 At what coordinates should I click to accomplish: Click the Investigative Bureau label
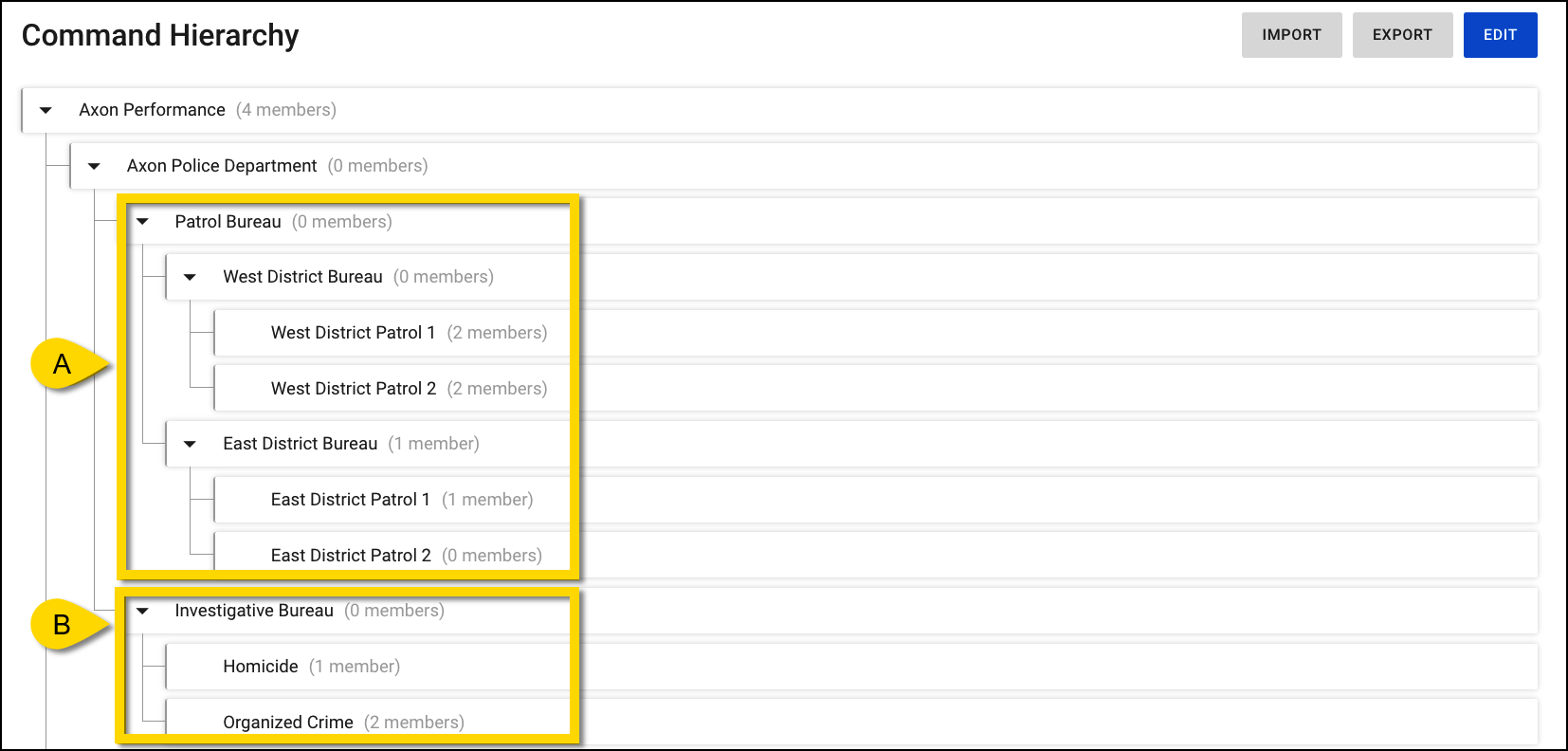click(254, 611)
